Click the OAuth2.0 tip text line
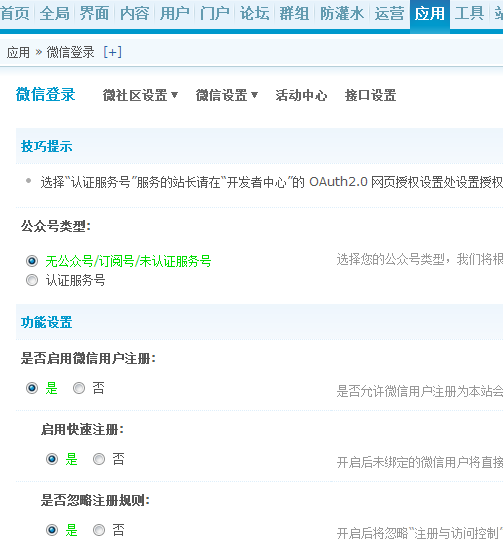The height and width of the screenshot is (549, 503). 271,182
